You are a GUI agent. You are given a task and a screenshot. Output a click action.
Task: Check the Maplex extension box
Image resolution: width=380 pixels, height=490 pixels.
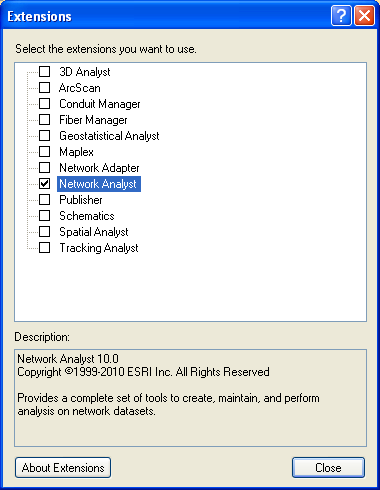pyautogui.click(x=44, y=151)
